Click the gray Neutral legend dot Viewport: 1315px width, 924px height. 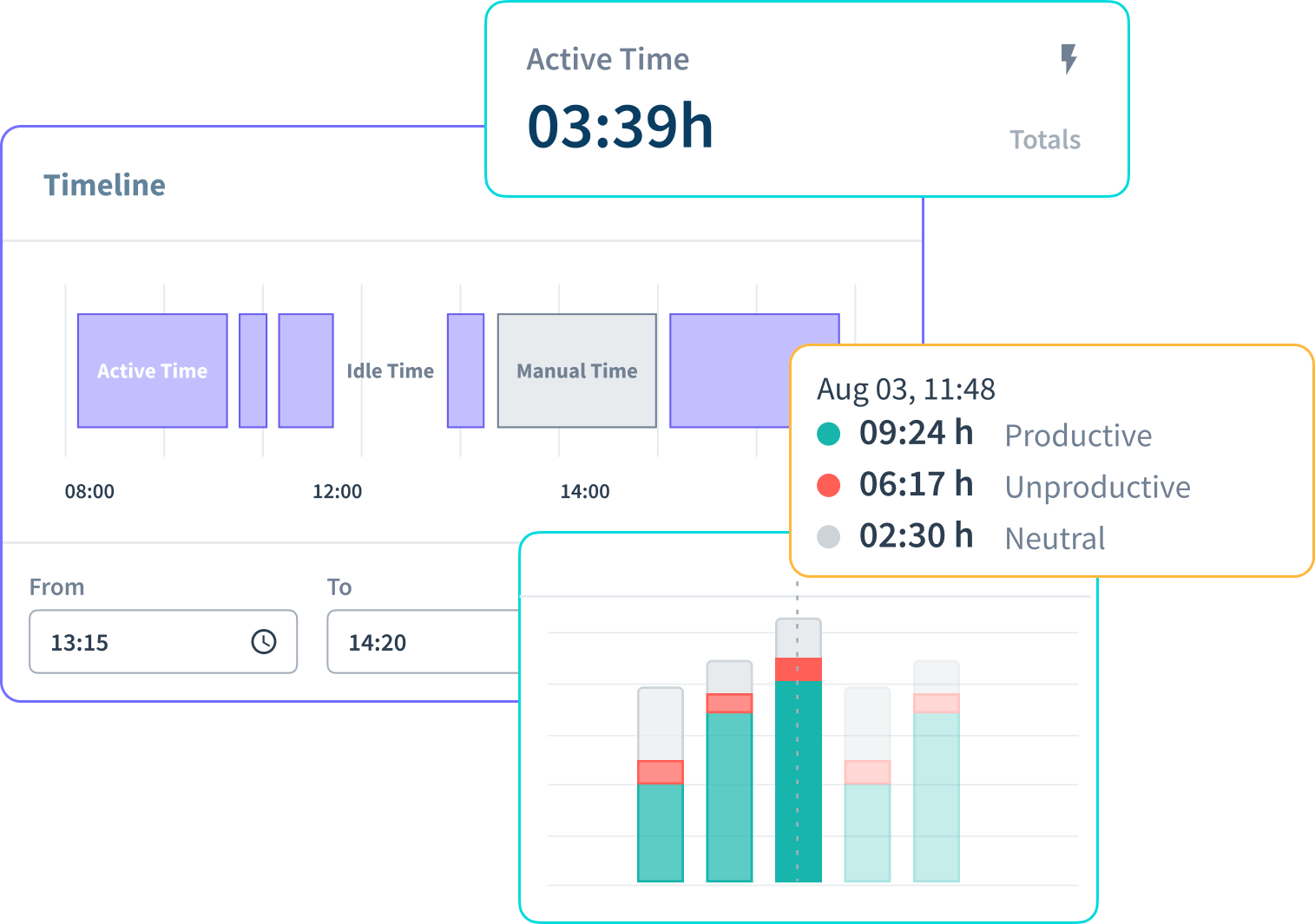pos(829,537)
